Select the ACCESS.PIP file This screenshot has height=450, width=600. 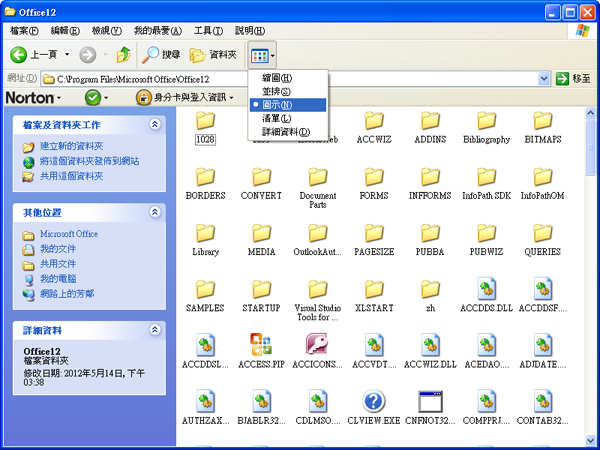click(261, 351)
